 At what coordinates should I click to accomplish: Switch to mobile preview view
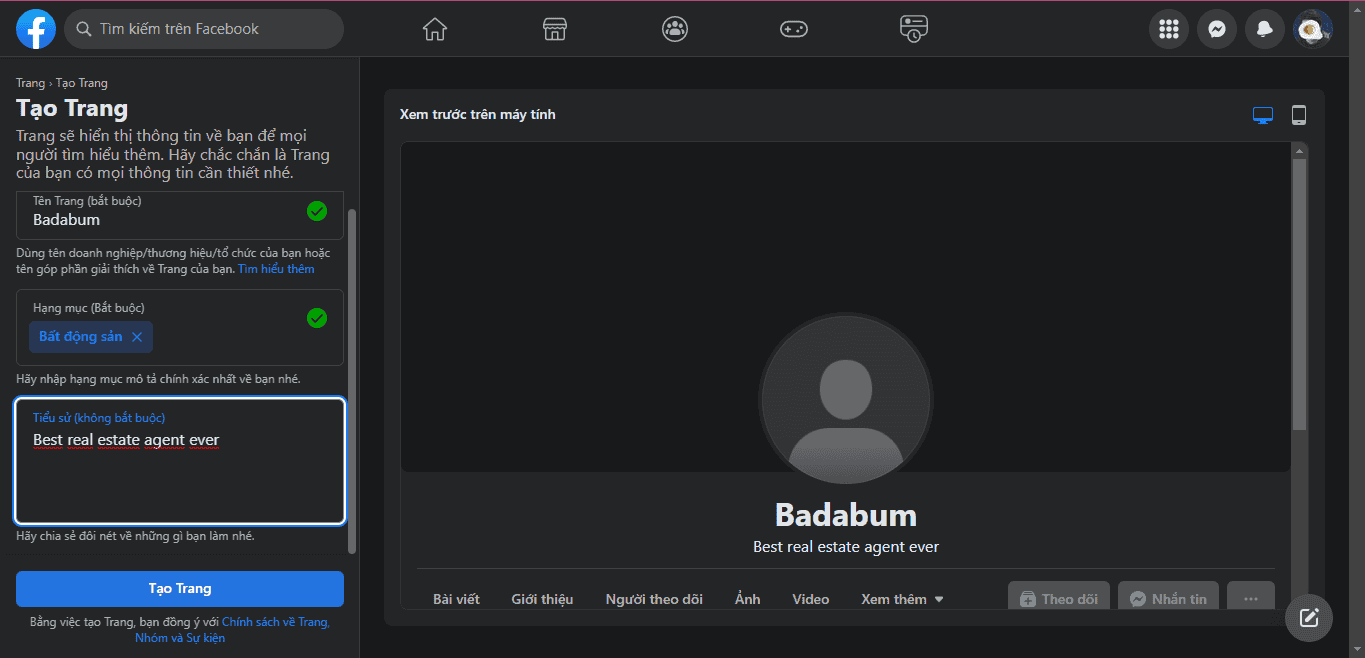click(x=1299, y=115)
